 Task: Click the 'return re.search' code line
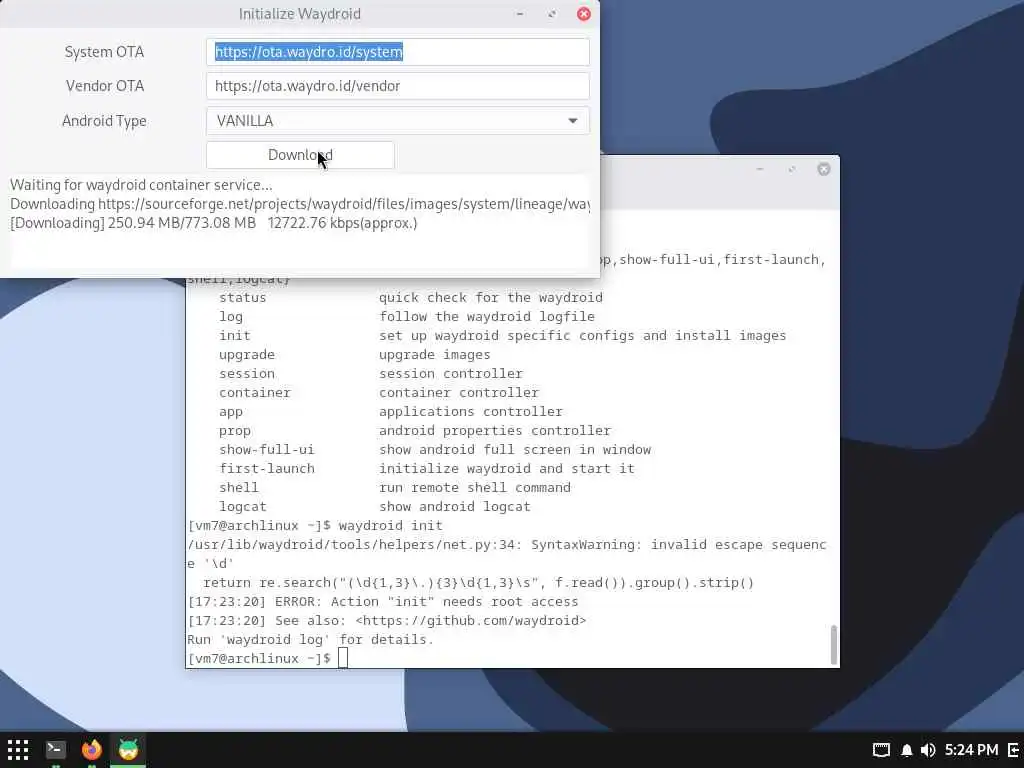(478, 583)
